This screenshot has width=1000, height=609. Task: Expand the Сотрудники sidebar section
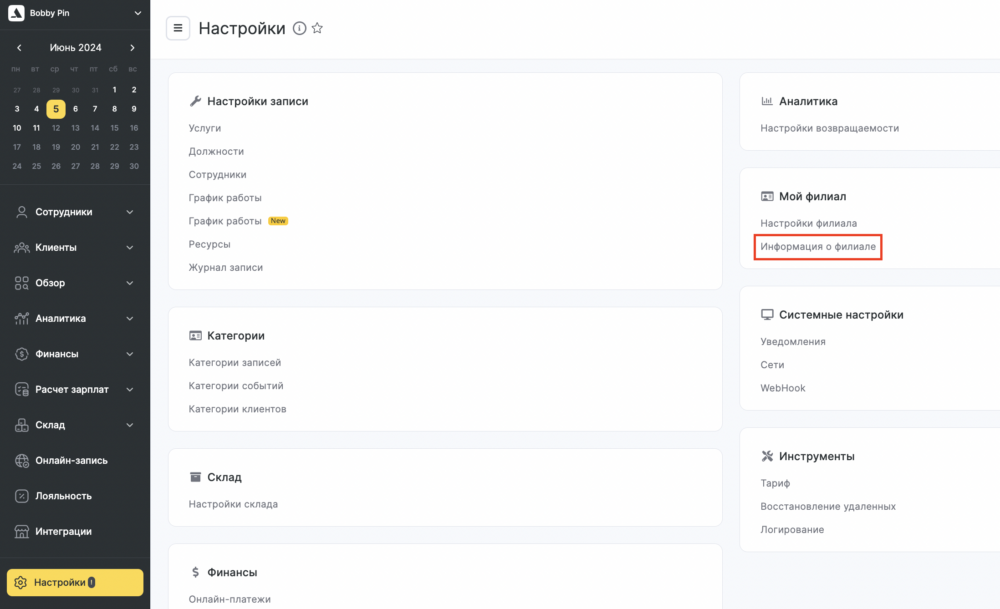pos(130,212)
